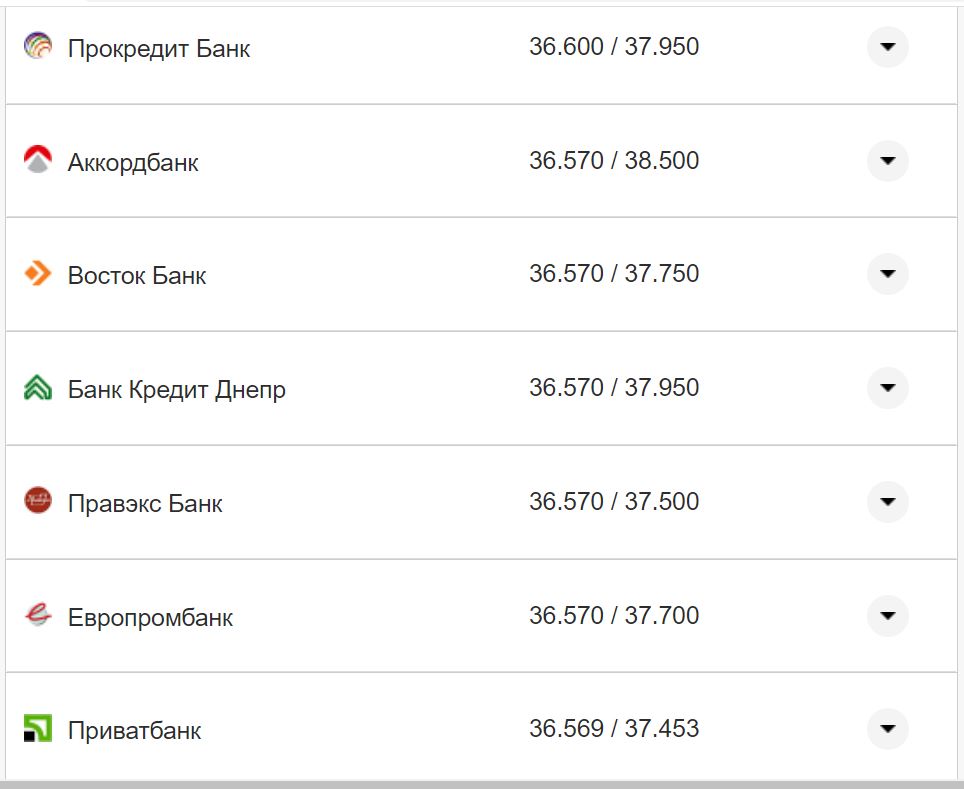Click the rainbow swirl logo at the top
964x789 pixels.
tap(37, 46)
